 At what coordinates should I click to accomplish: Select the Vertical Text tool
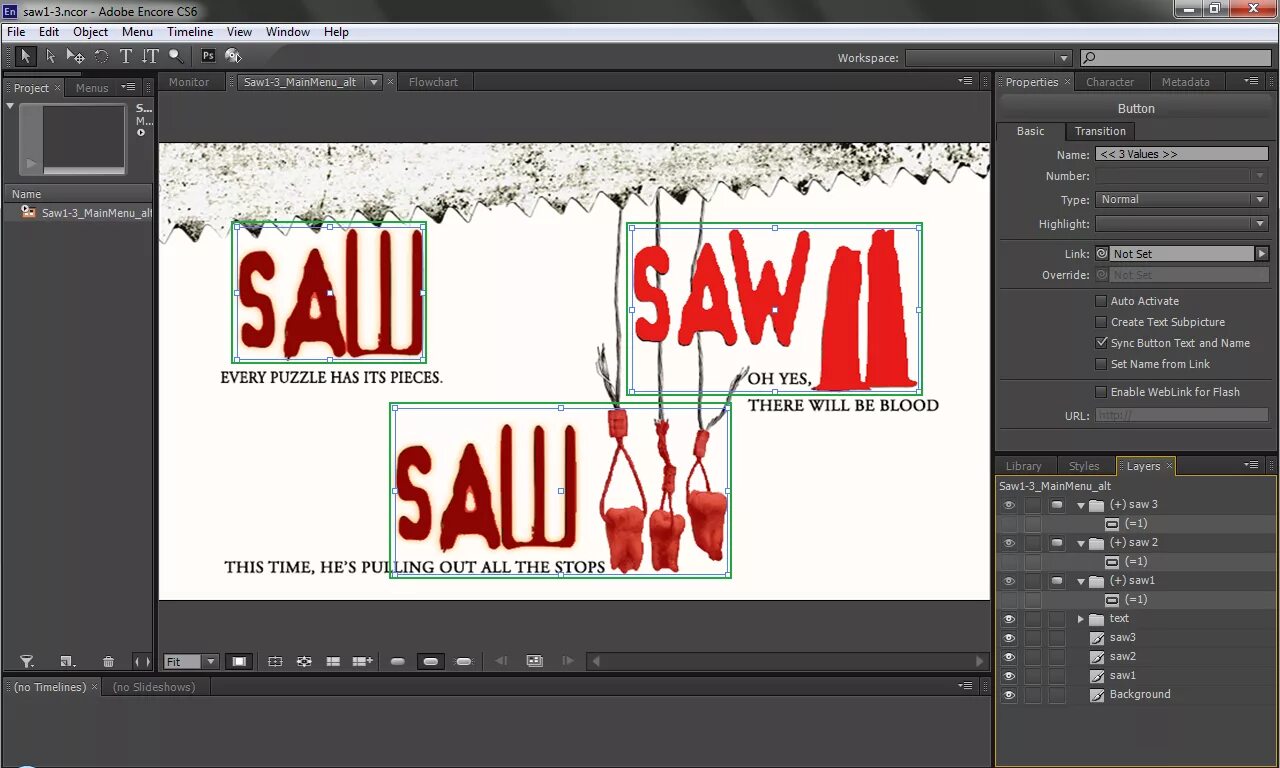[150, 56]
